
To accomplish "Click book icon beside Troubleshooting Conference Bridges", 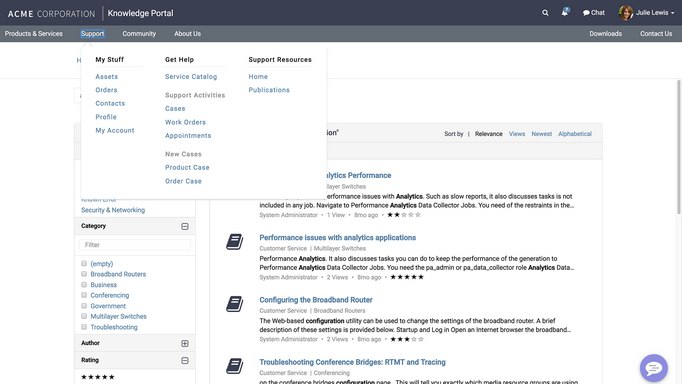I will pos(234,366).
